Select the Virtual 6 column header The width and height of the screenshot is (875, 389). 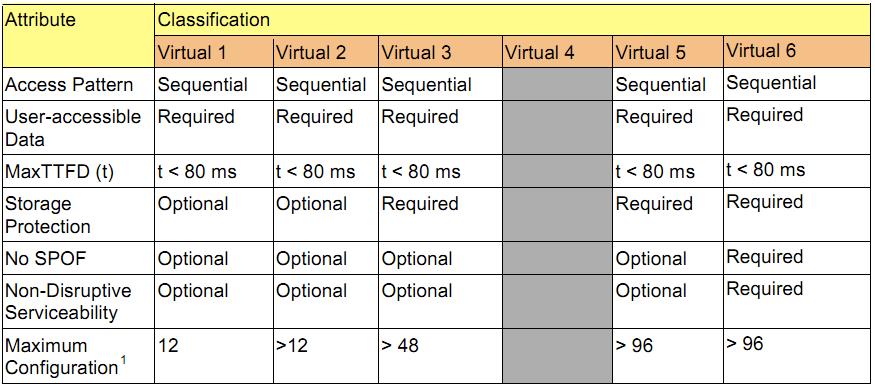(798, 52)
